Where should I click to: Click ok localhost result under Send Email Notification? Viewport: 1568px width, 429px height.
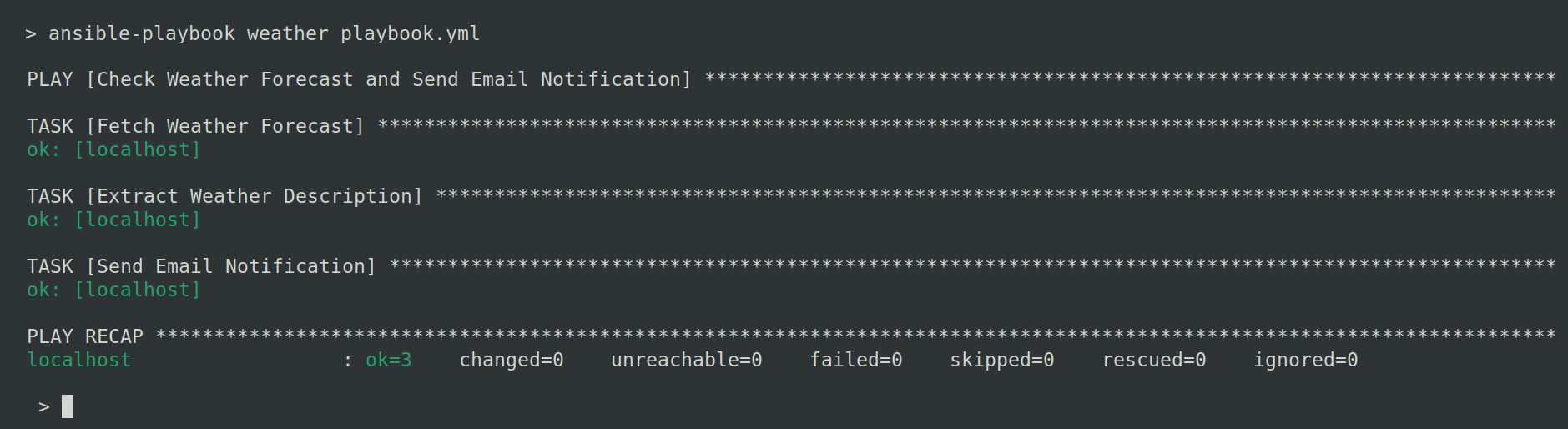pyautogui.click(x=113, y=290)
